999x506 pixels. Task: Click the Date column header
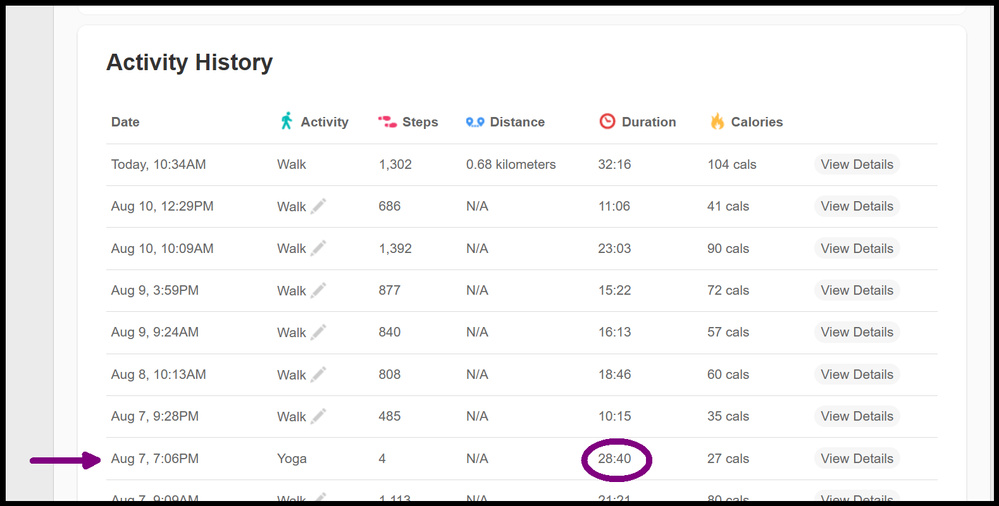click(125, 122)
